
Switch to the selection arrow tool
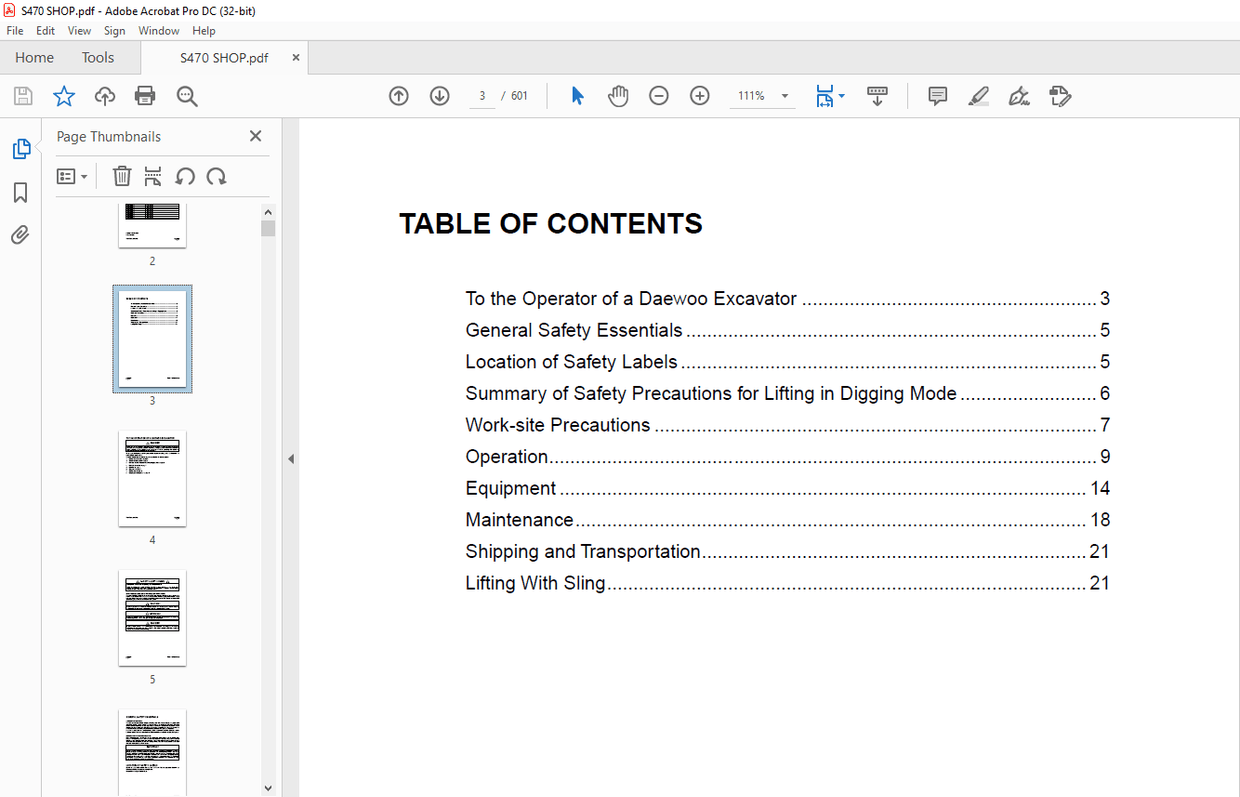577,95
